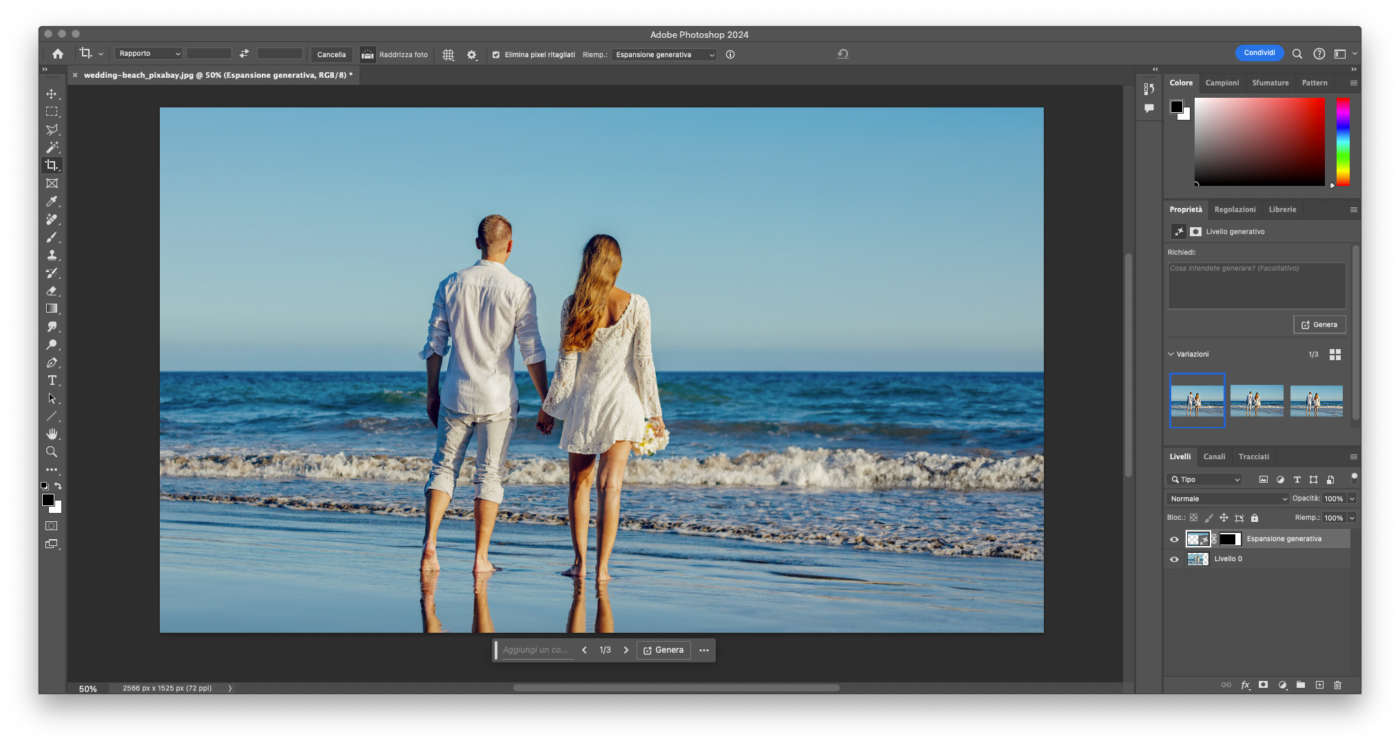The width and height of the screenshot is (1400, 745).
Task: Switch to the Canali tab
Action: (1214, 456)
